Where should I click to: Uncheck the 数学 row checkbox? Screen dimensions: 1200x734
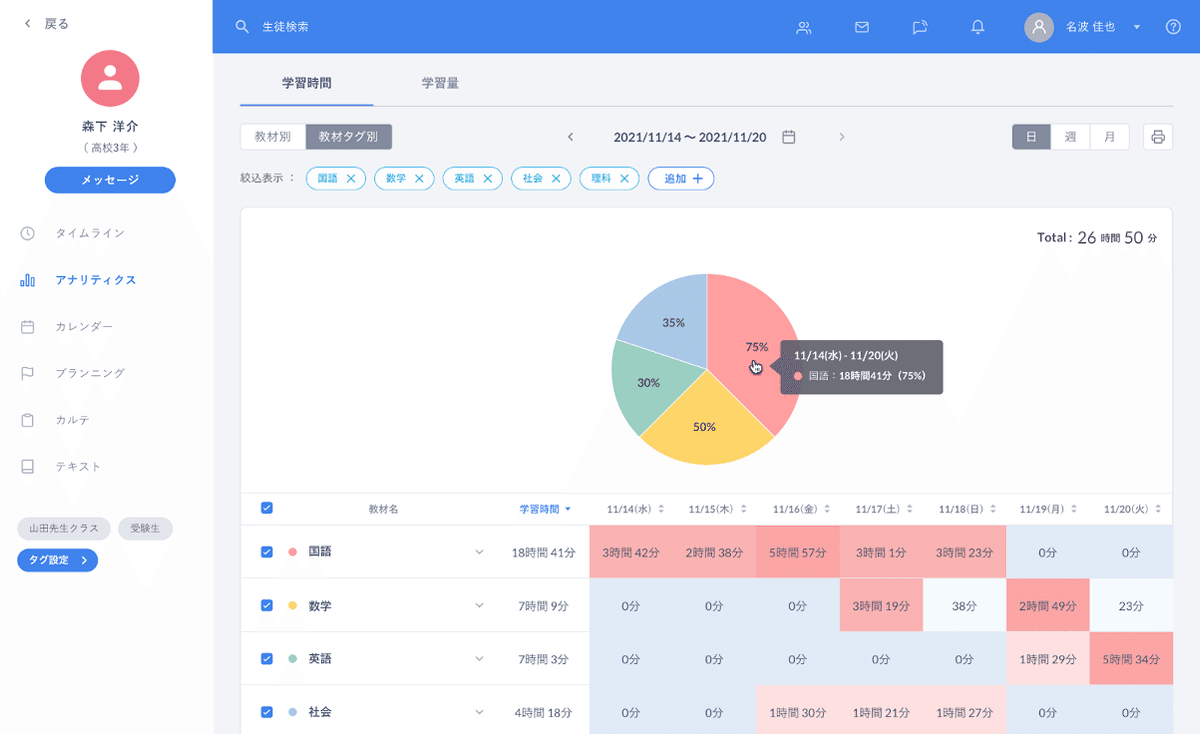tap(266, 605)
